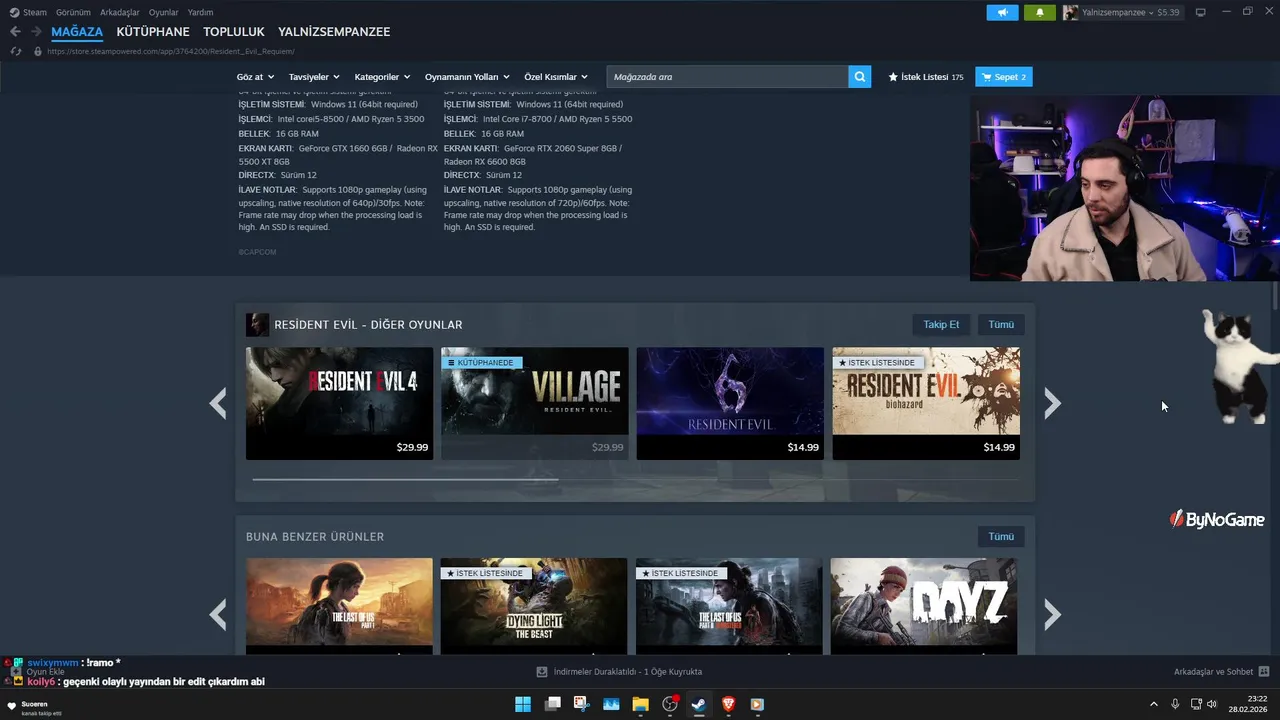
Task: Click the Steam taskbar icon
Action: click(699, 704)
